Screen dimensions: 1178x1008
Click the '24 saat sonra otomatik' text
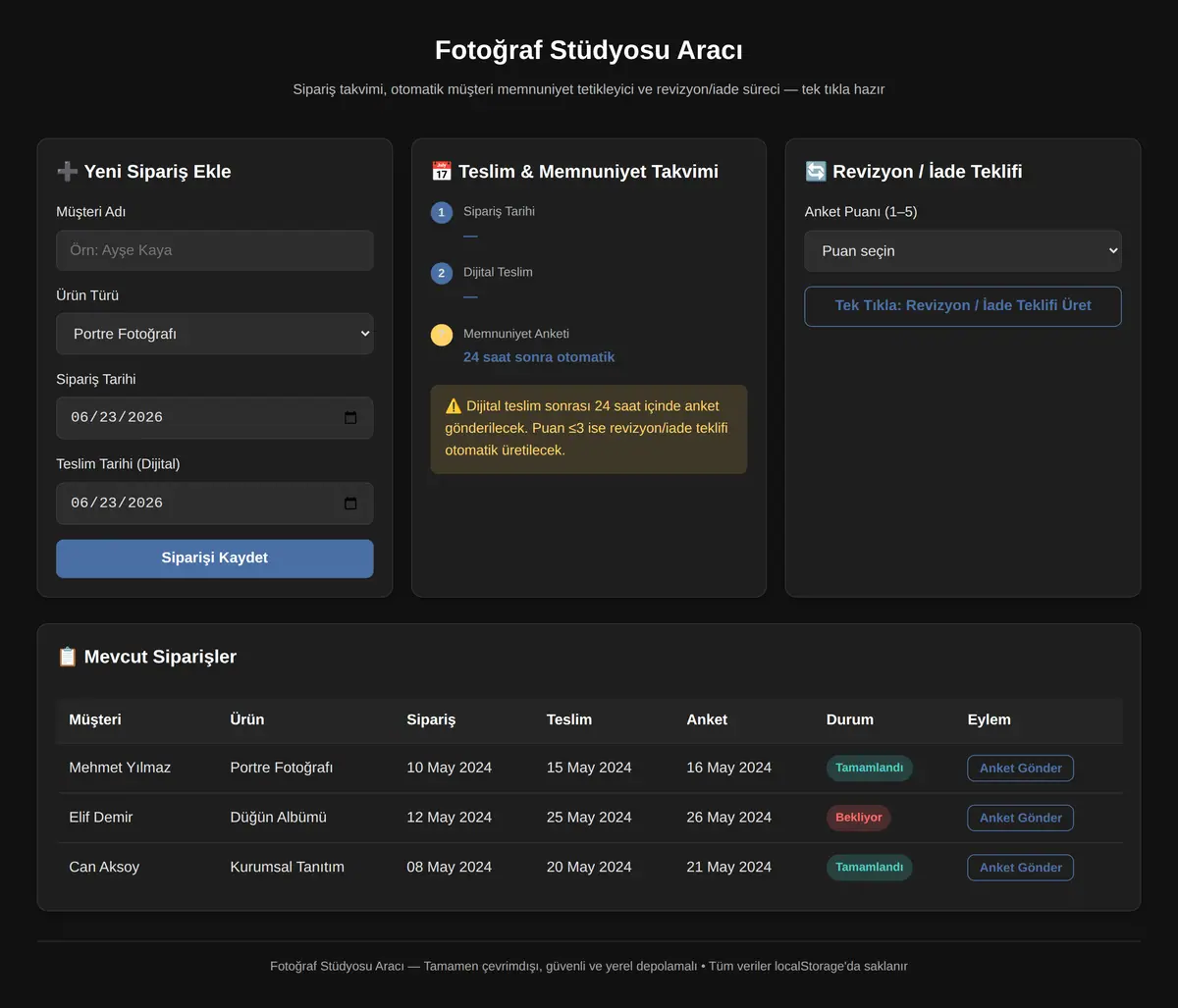[539, 357]
